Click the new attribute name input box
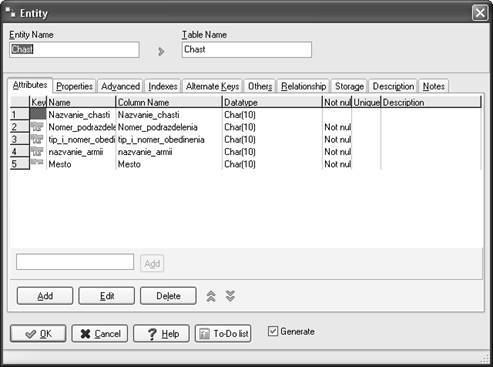The width and height of the screenshot is (493, 367). click(x=75, y=262)
